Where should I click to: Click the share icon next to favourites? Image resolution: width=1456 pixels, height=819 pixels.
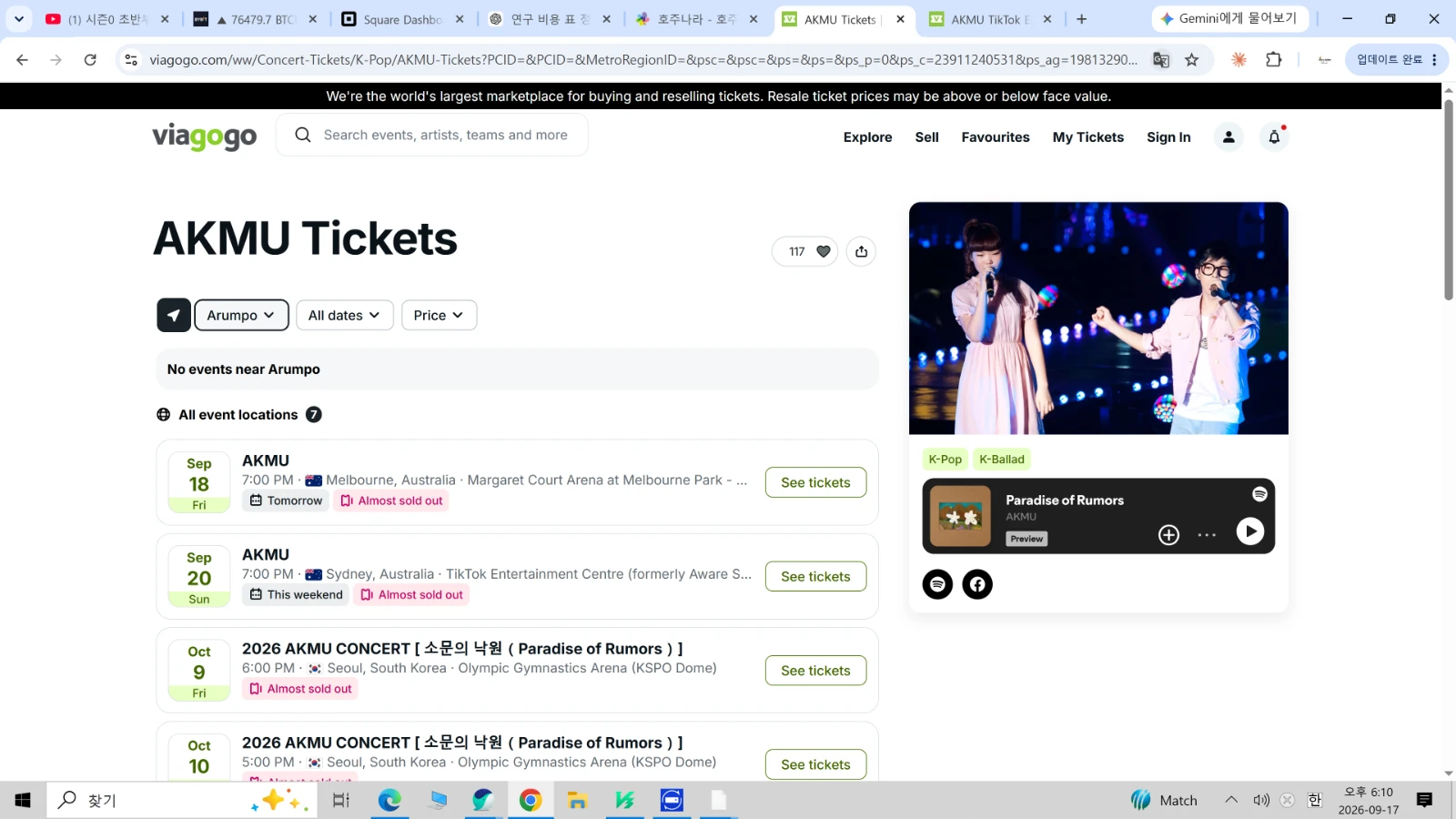click(861, 252)
